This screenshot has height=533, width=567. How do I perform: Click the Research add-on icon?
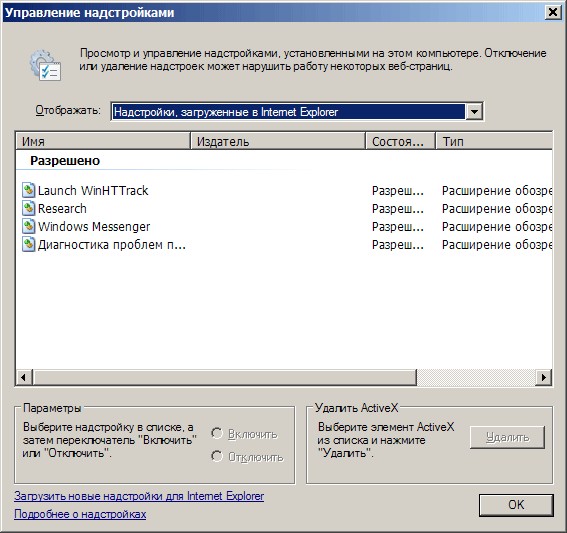coord(29,208)
